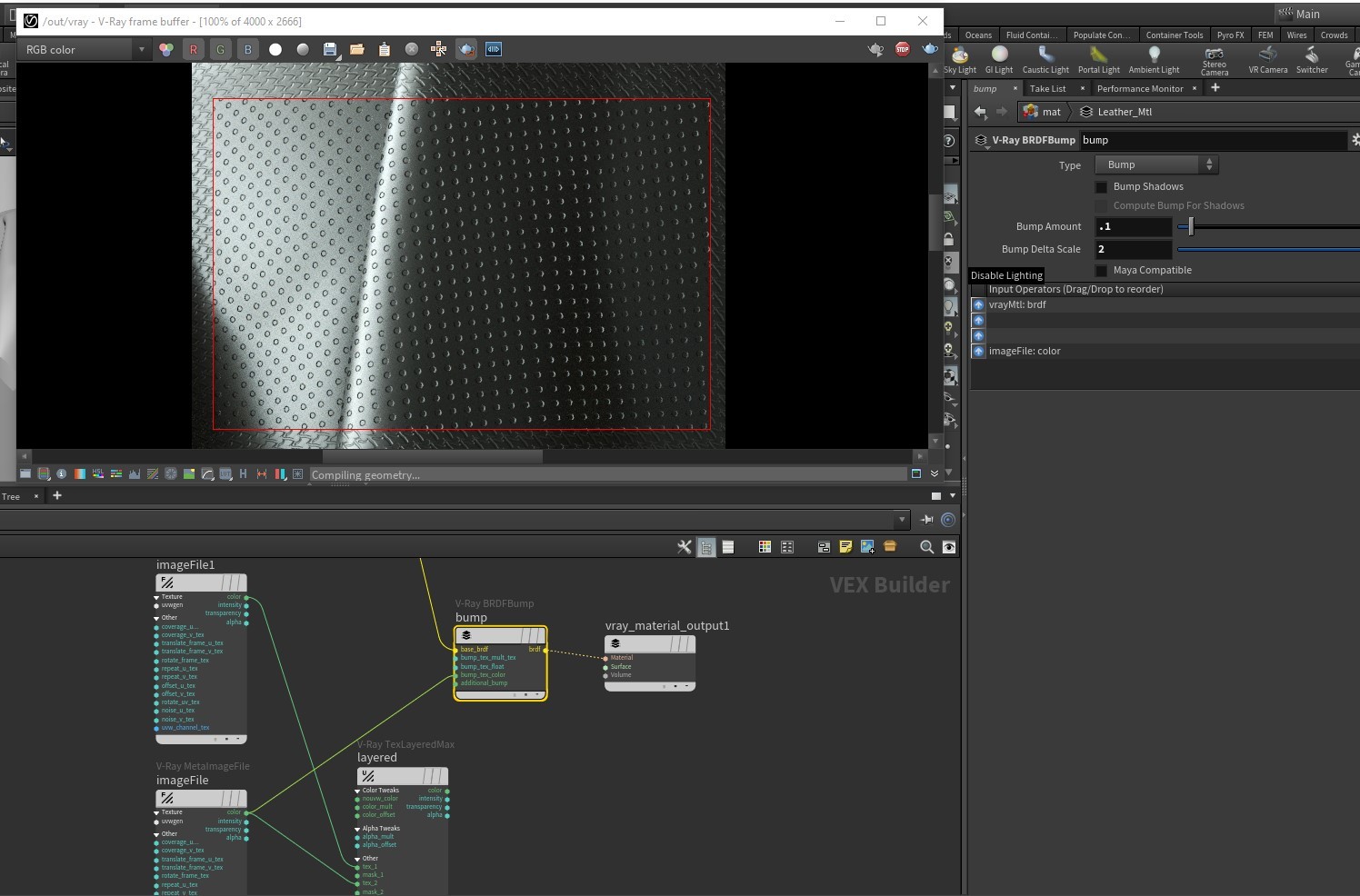Select the VR Camera shelf tool
Image resolution: width=1360 pixels, height=896 pixels.
point(1267,61)
